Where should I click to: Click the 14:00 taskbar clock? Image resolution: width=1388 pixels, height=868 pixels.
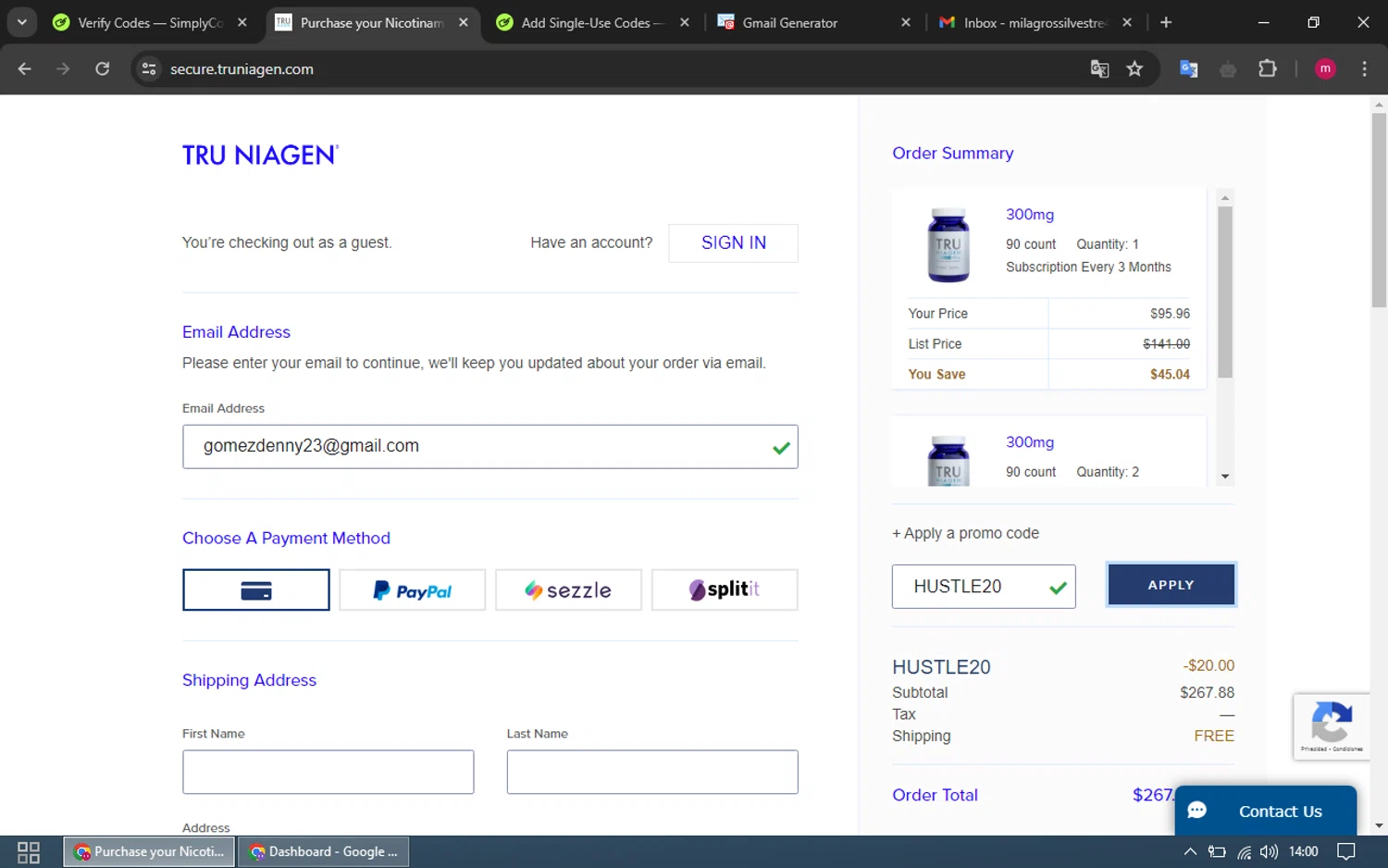click(1303, 851)
